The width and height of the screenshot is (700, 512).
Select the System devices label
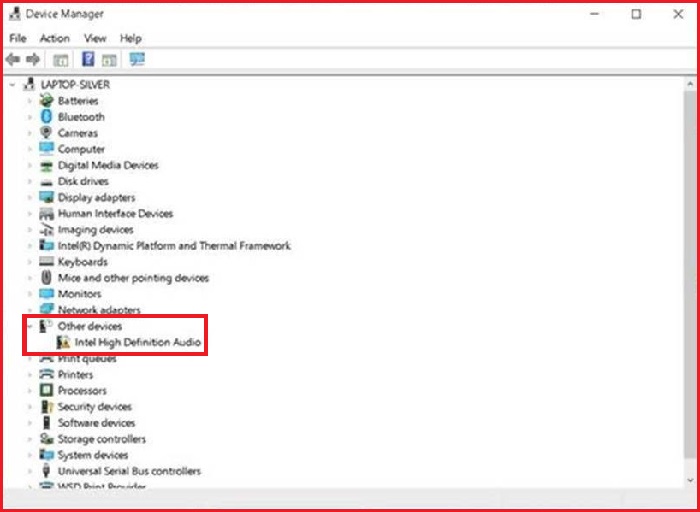point(93,455)
